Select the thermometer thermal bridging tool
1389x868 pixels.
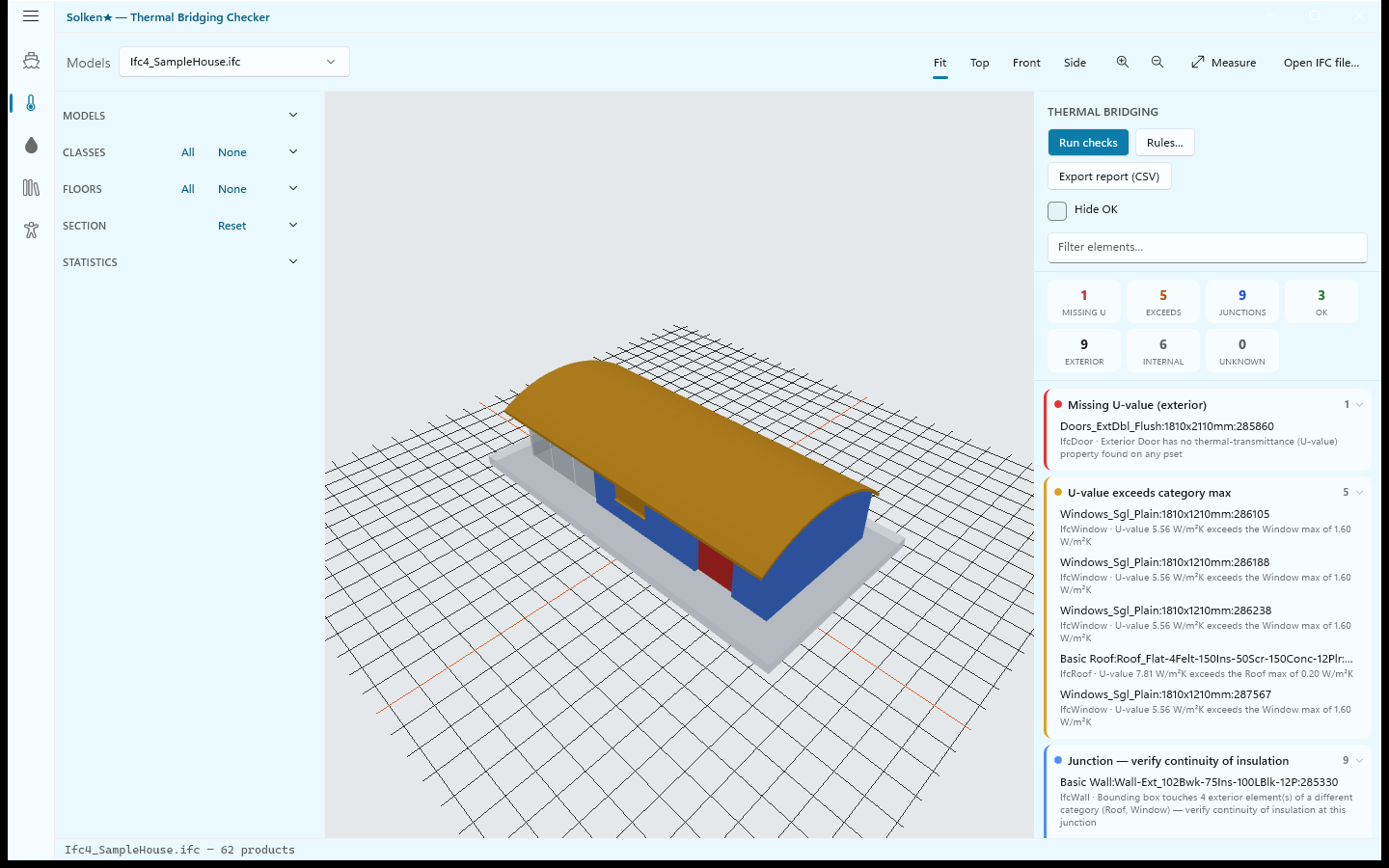click(x=31, y=103)
